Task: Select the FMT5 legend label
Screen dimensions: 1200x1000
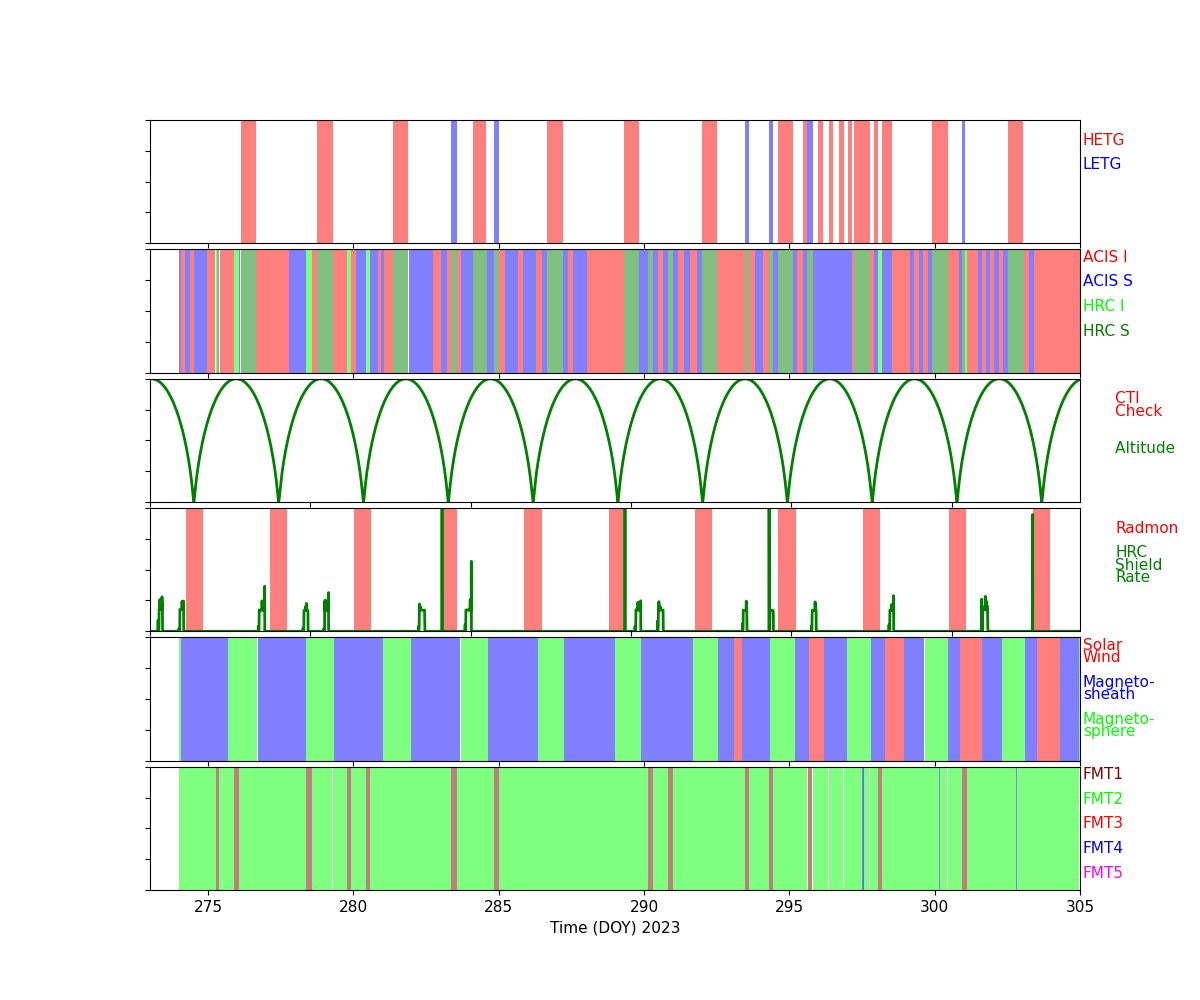Action: click(x=1102, y=874)
